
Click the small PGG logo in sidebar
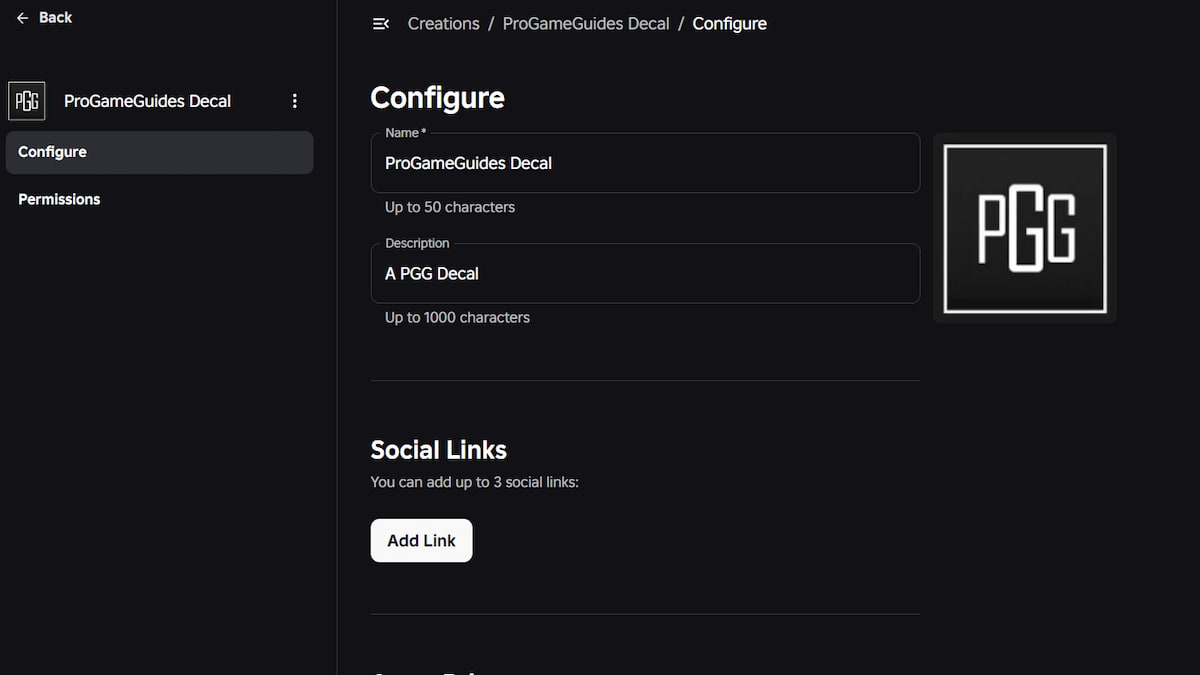27,101
